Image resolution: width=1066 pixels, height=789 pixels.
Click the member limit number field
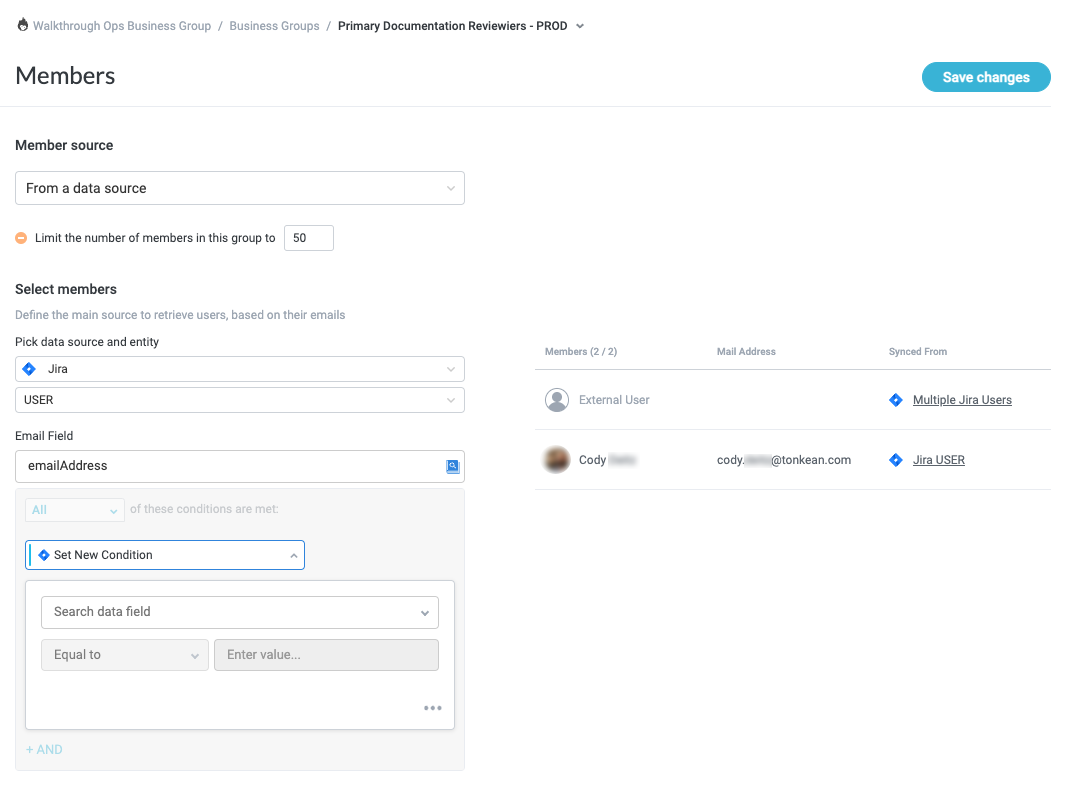coord(308,238)
